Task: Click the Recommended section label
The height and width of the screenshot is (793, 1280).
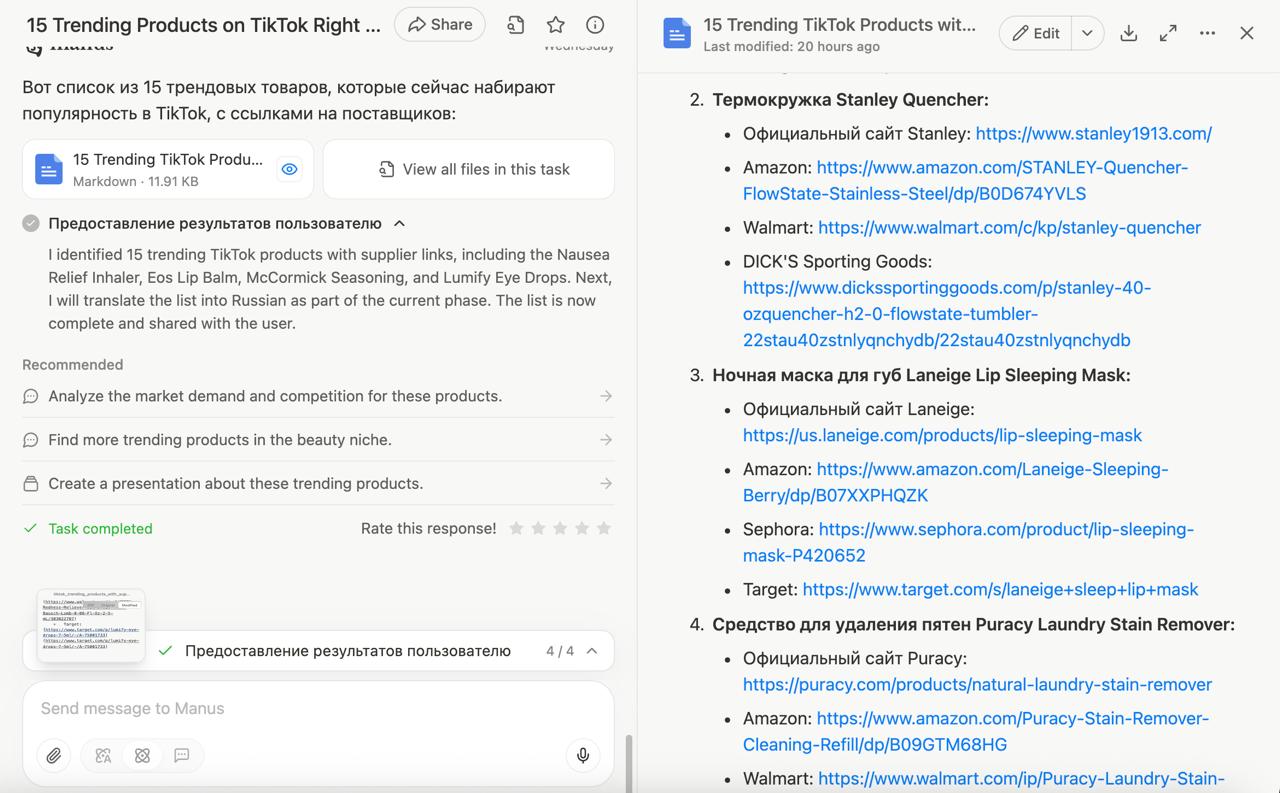Action: coord(73,365)
